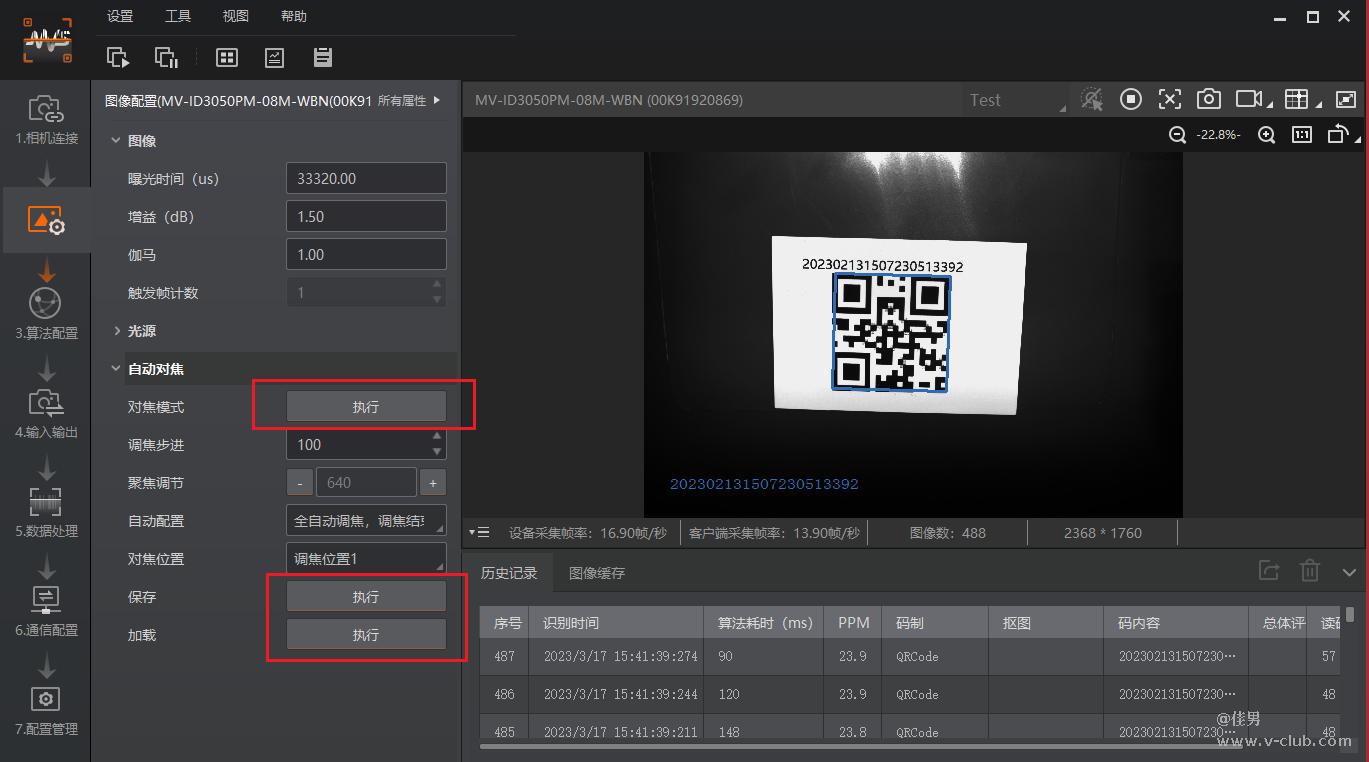Export the history records icon
Screen dimensions: 1369x762
1269,571
